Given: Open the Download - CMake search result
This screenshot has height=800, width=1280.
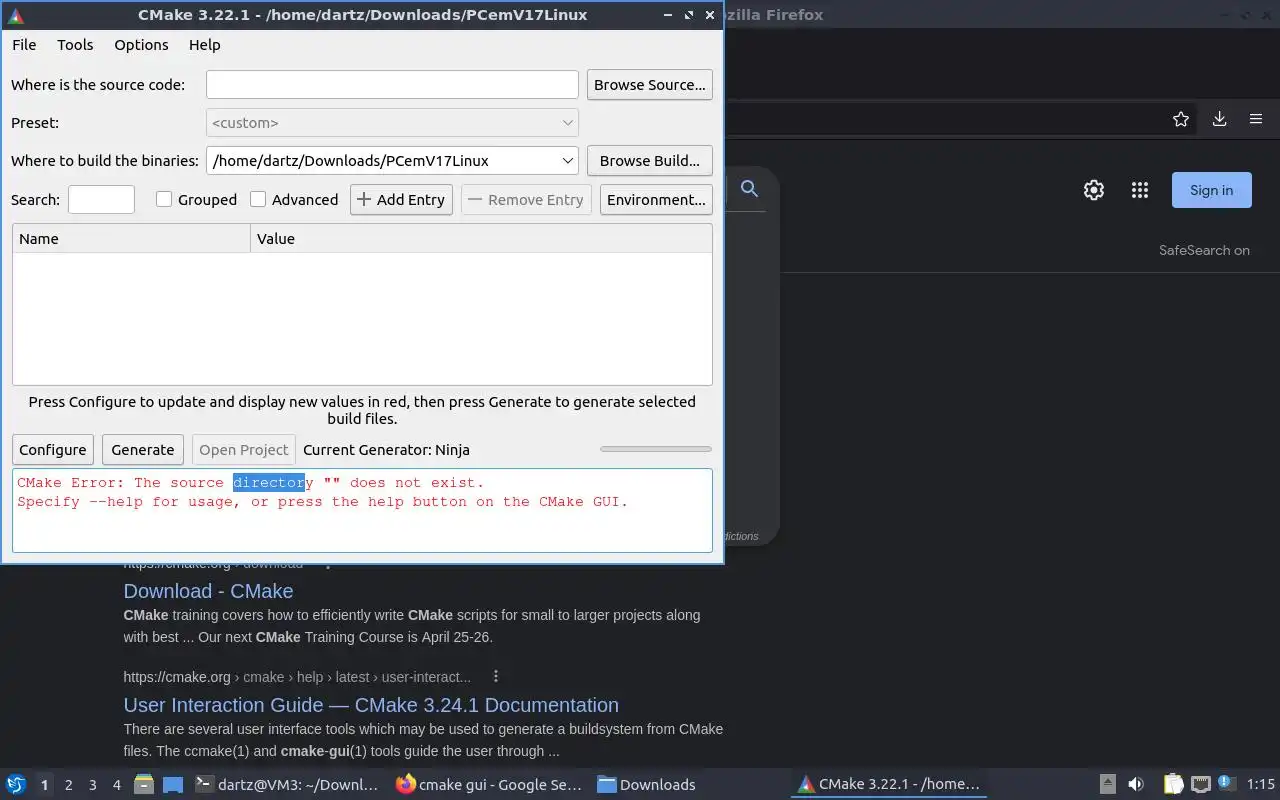Looking at the screenshot, I should [208, 591].
